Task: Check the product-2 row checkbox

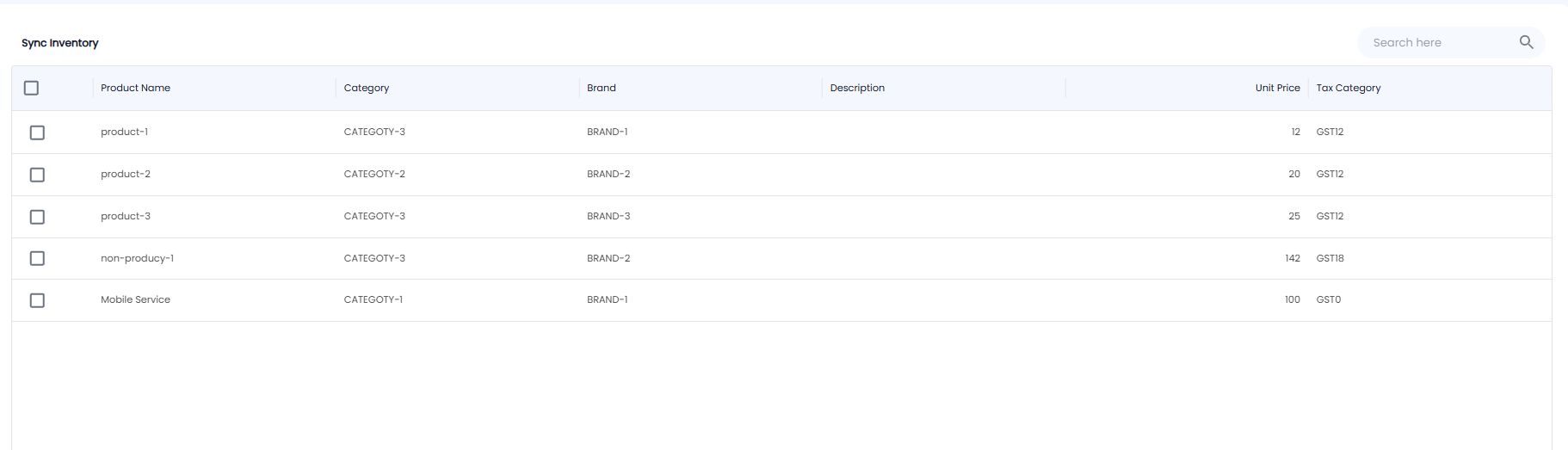Action: click(x=37, y=175)
